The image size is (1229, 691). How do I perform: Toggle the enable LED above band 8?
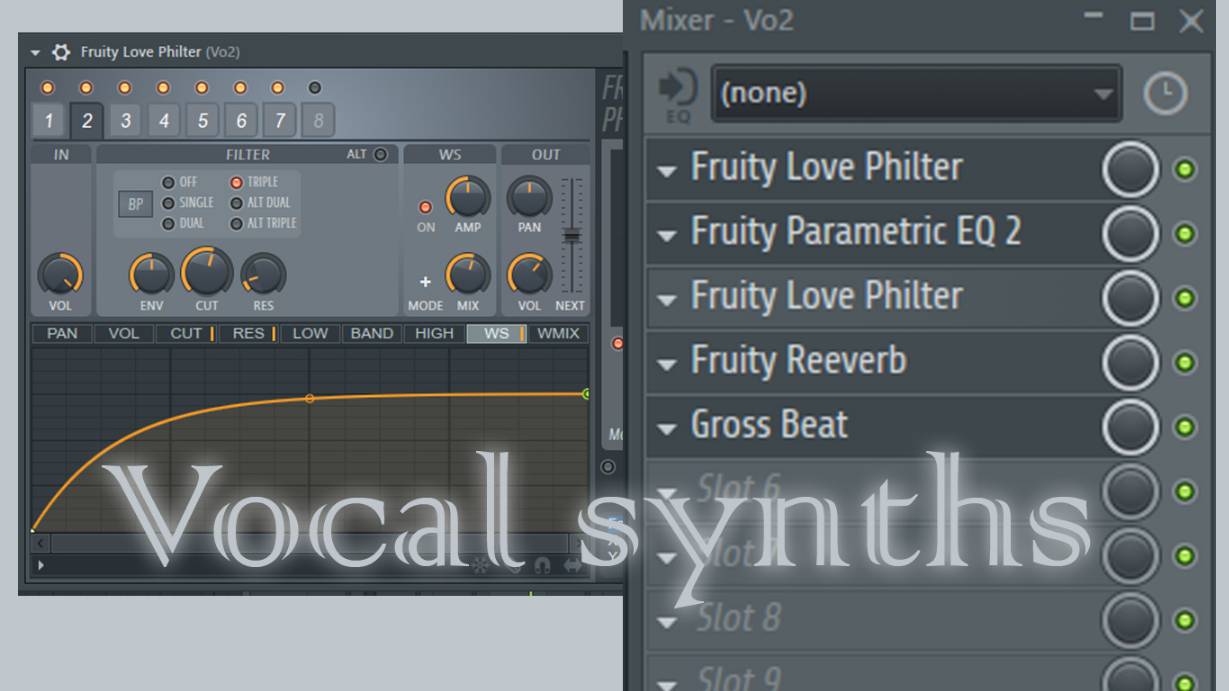315,88
